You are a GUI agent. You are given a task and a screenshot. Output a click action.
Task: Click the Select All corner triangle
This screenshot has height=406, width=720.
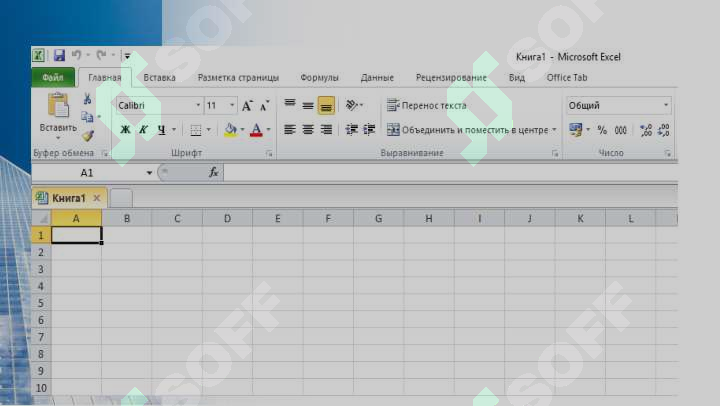tap(43, 219)
